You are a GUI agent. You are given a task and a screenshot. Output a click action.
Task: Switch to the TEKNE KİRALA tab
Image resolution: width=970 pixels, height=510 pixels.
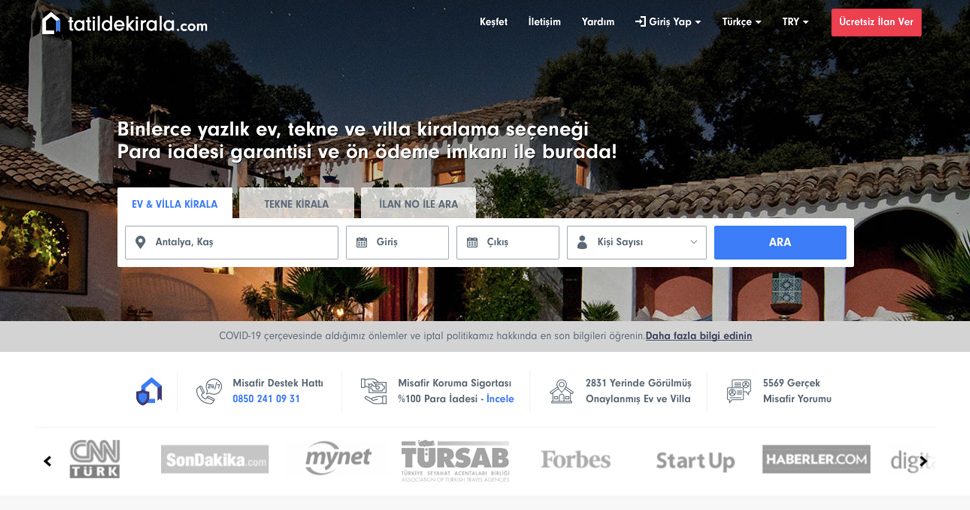(296, 204)
